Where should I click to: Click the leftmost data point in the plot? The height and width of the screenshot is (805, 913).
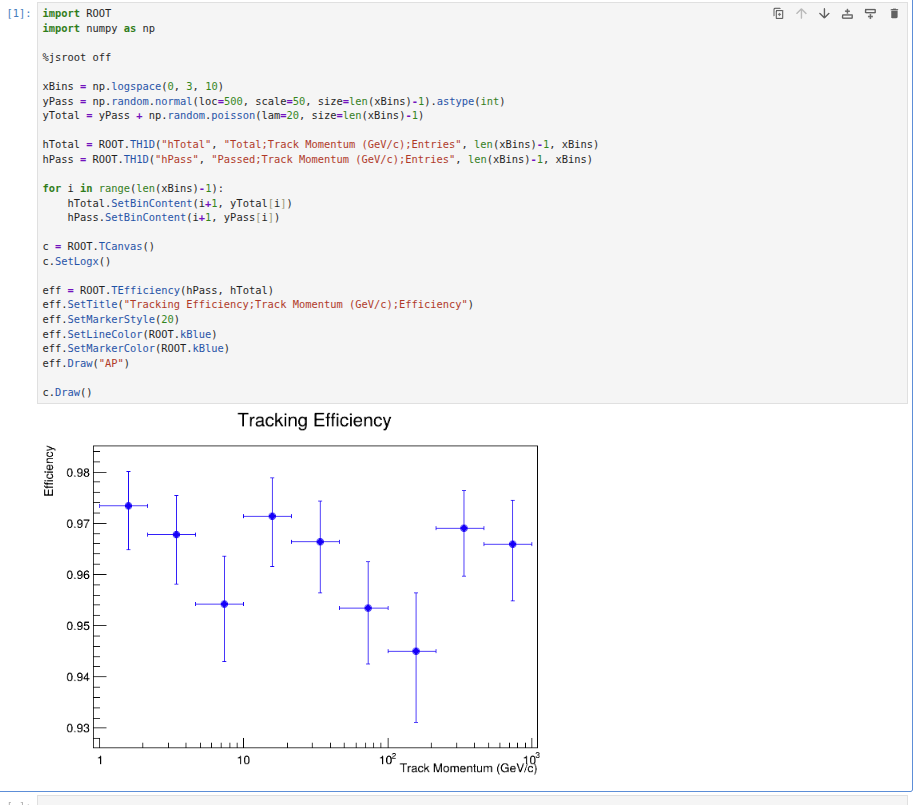128,506
